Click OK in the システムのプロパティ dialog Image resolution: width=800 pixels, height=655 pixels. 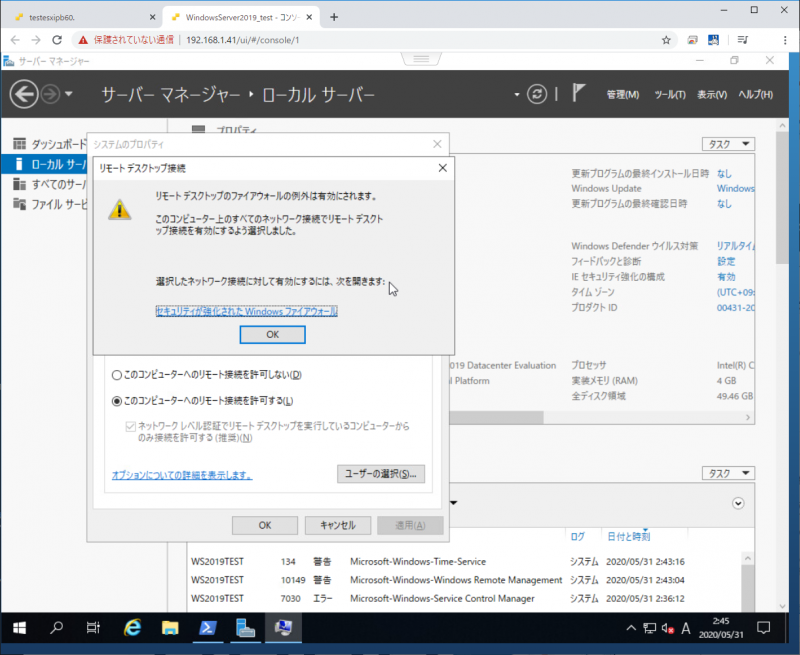265,525
